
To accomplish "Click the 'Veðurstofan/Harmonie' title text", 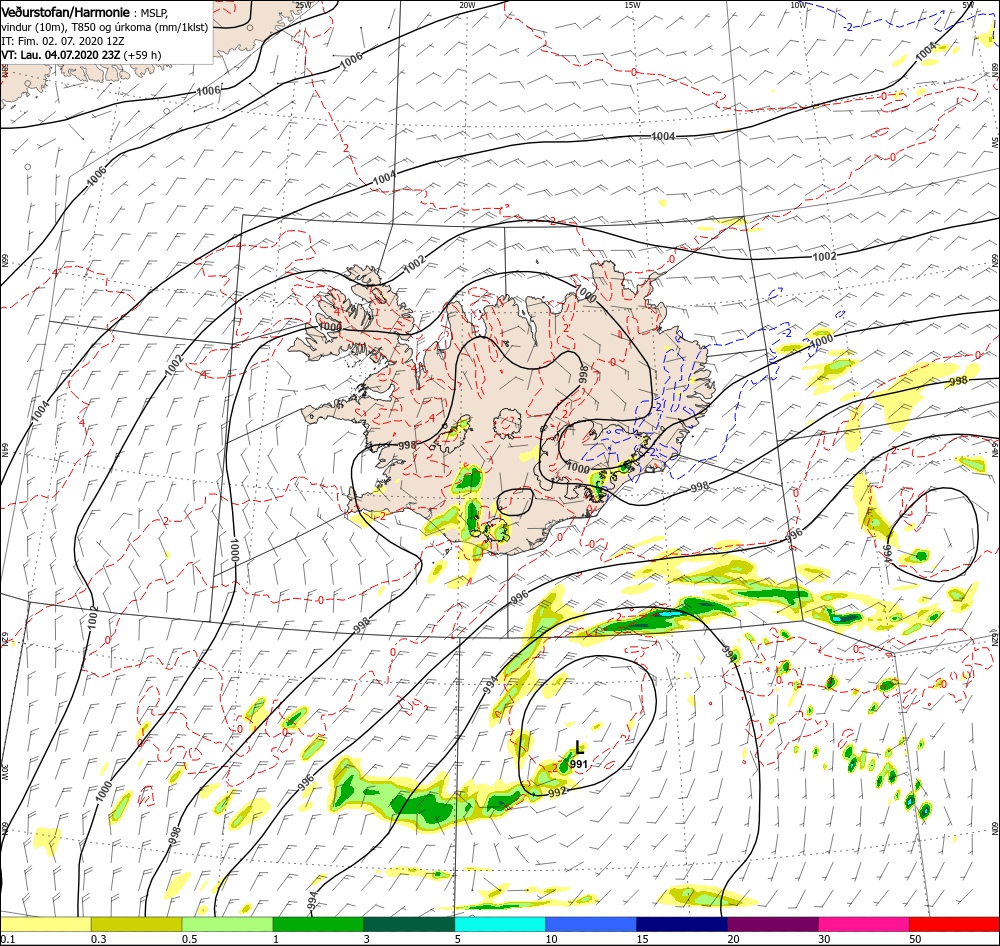I will (65, 12).
